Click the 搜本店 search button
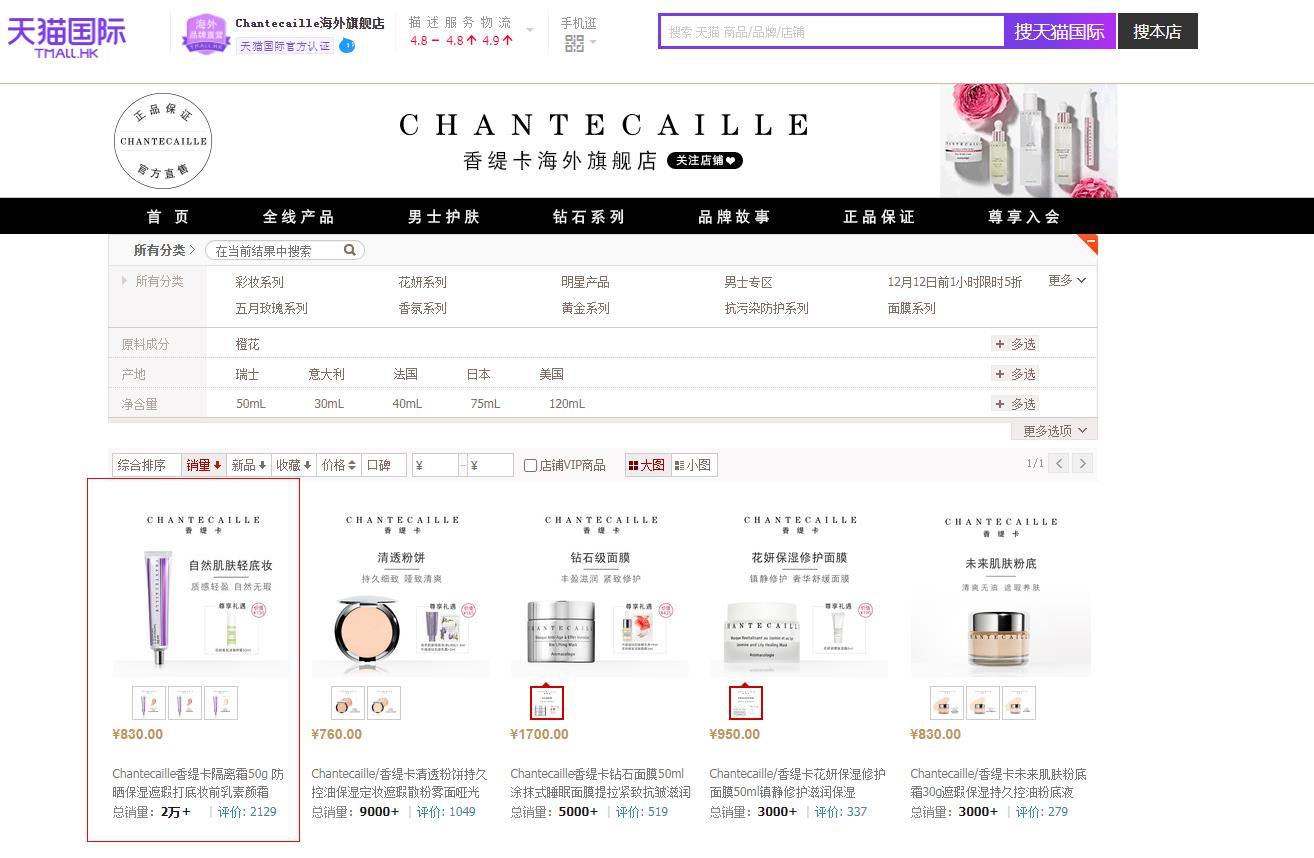1314x858 pixels. click(x=1157, y=31)
